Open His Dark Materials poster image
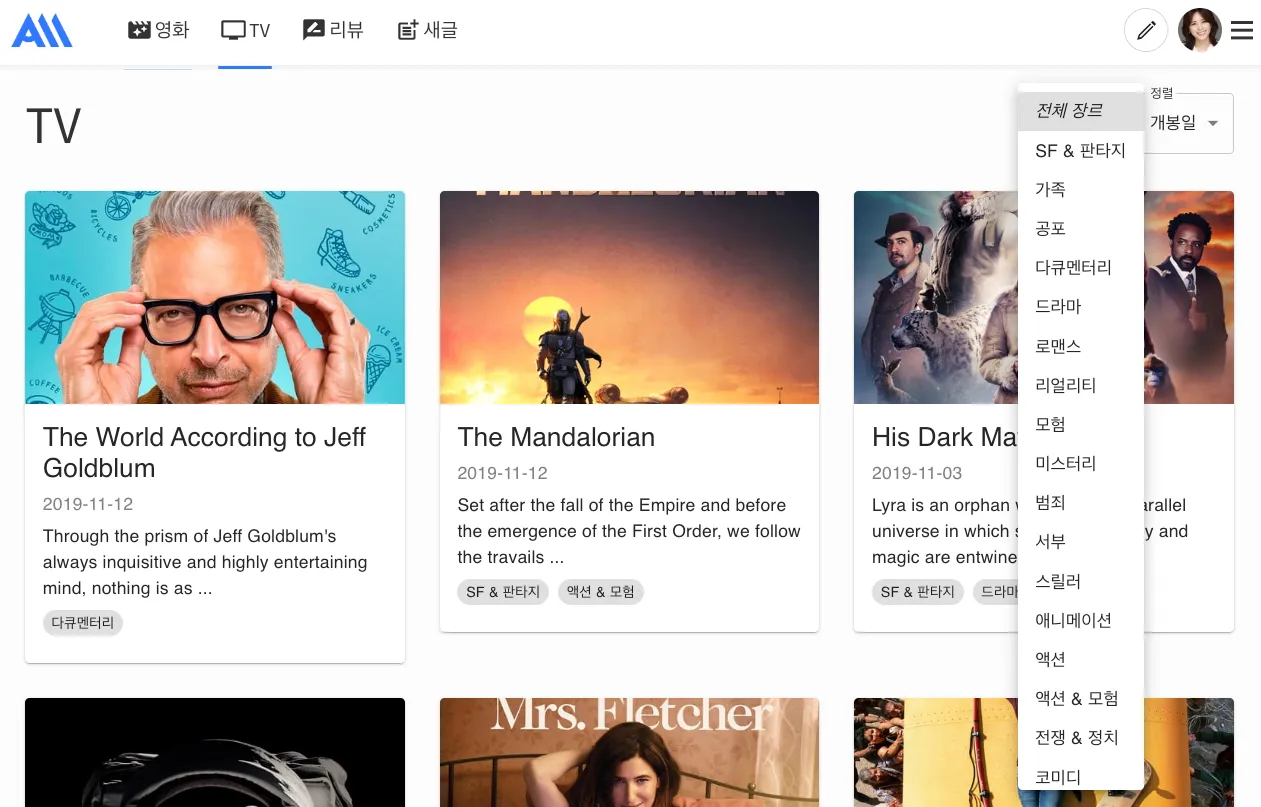The image size is (1261, 807). coord(935,298)
